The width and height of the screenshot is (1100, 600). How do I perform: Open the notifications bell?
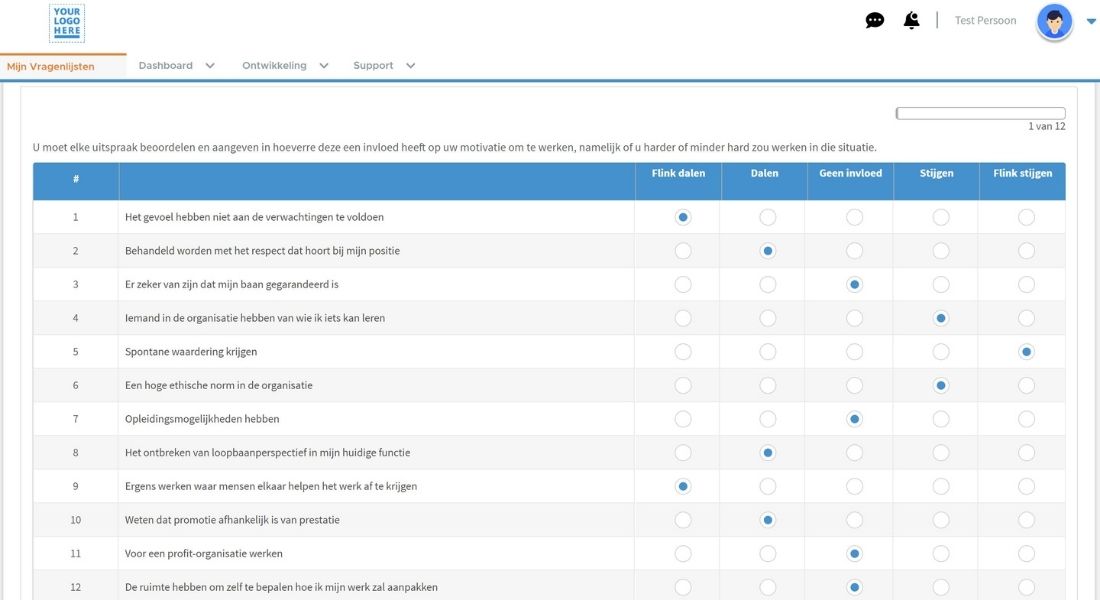tap(911, 21)
